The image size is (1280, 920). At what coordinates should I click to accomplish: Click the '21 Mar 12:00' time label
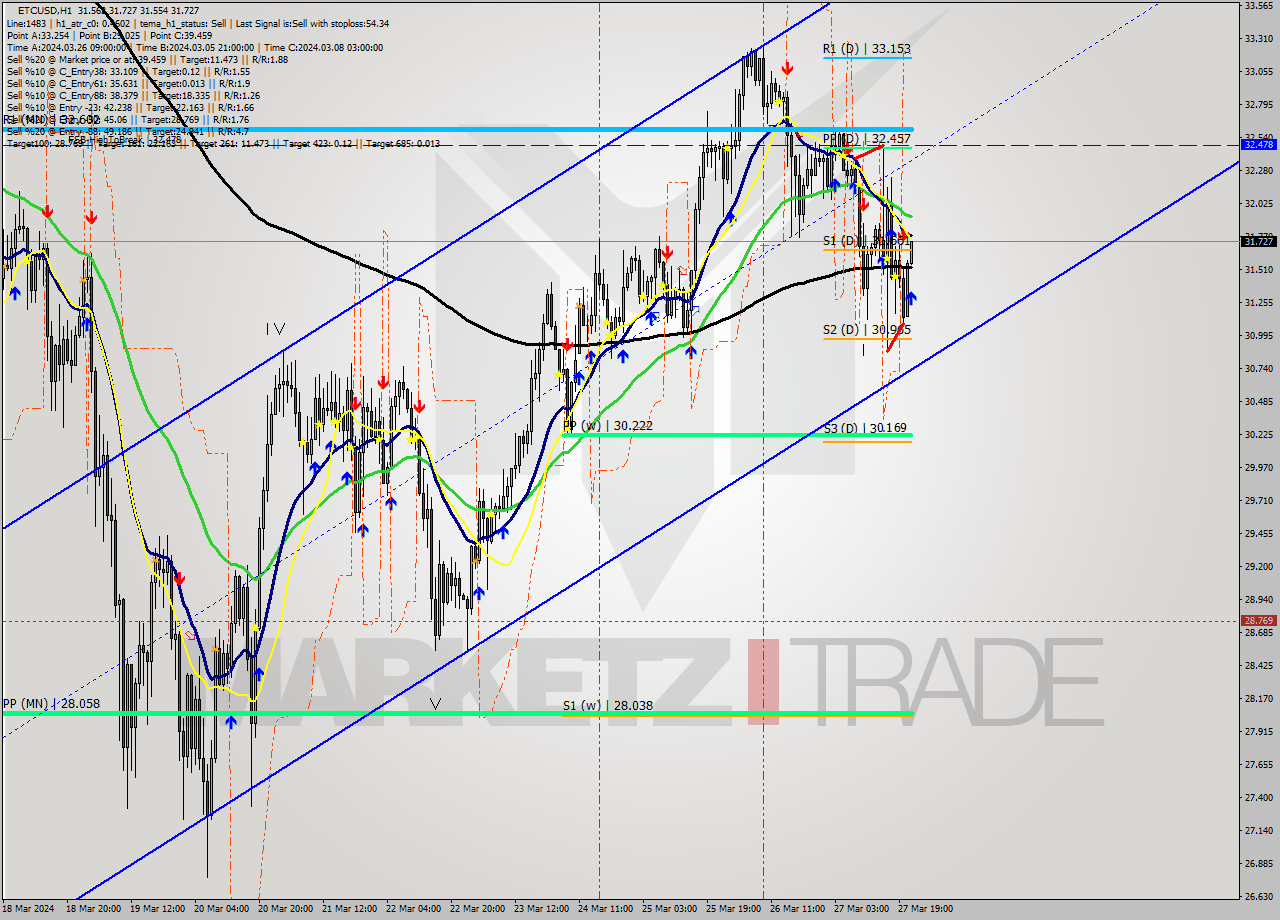349,909
